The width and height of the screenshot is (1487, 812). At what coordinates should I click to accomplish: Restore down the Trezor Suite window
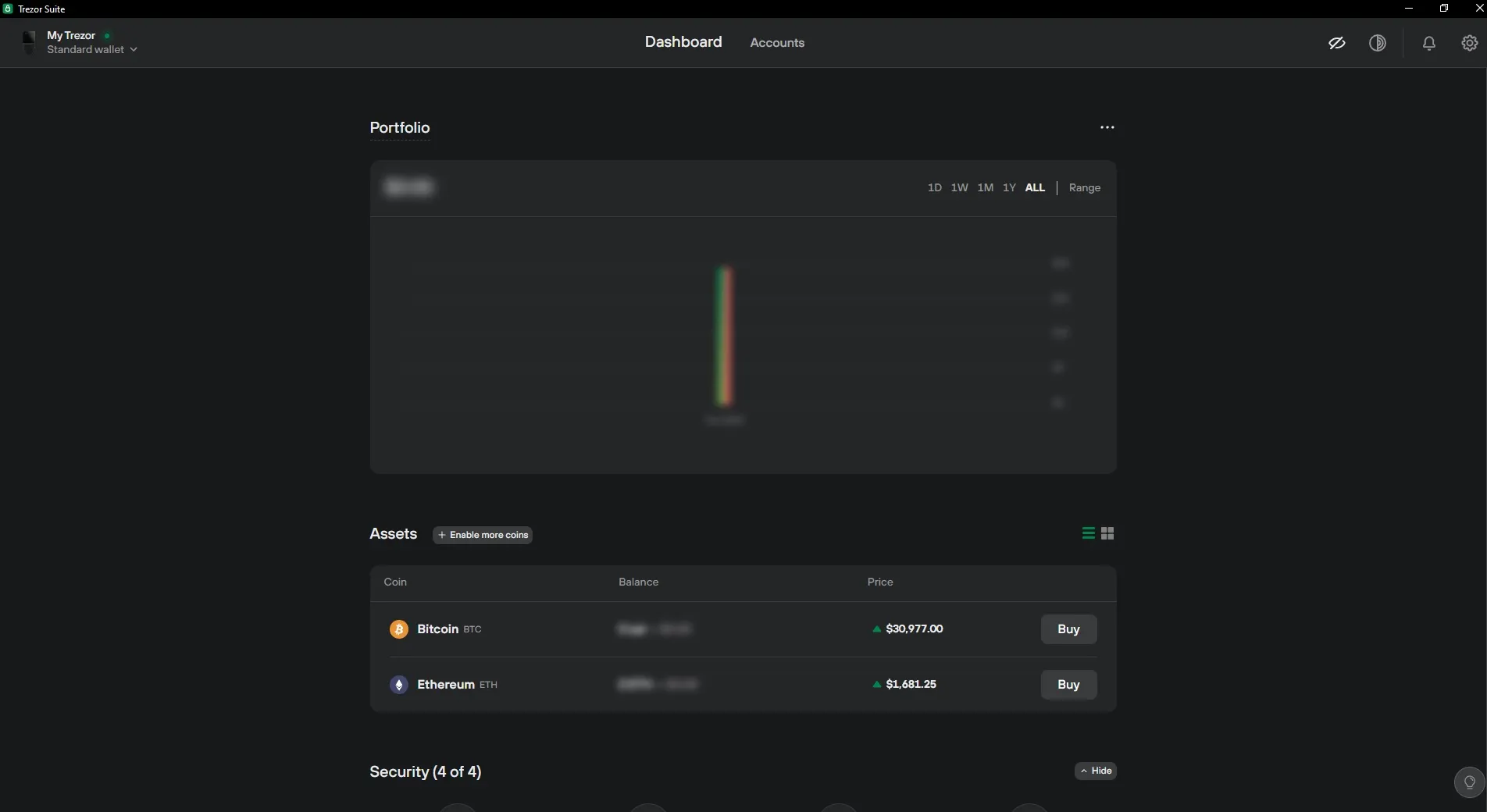coord(1444,9)
